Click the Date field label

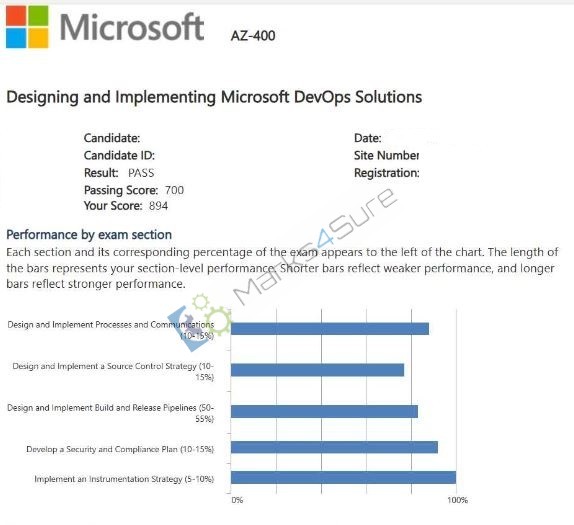[368, 138]
